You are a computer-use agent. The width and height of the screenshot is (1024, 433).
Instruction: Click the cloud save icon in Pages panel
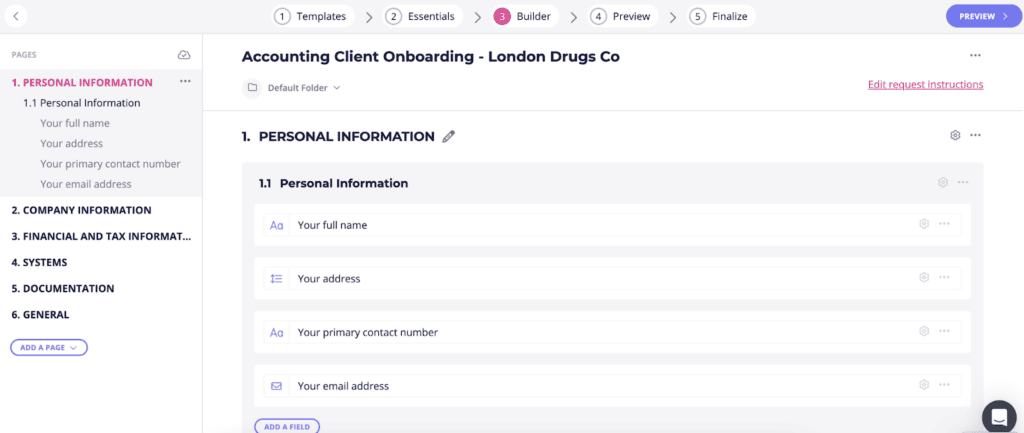tap(184, 55)
